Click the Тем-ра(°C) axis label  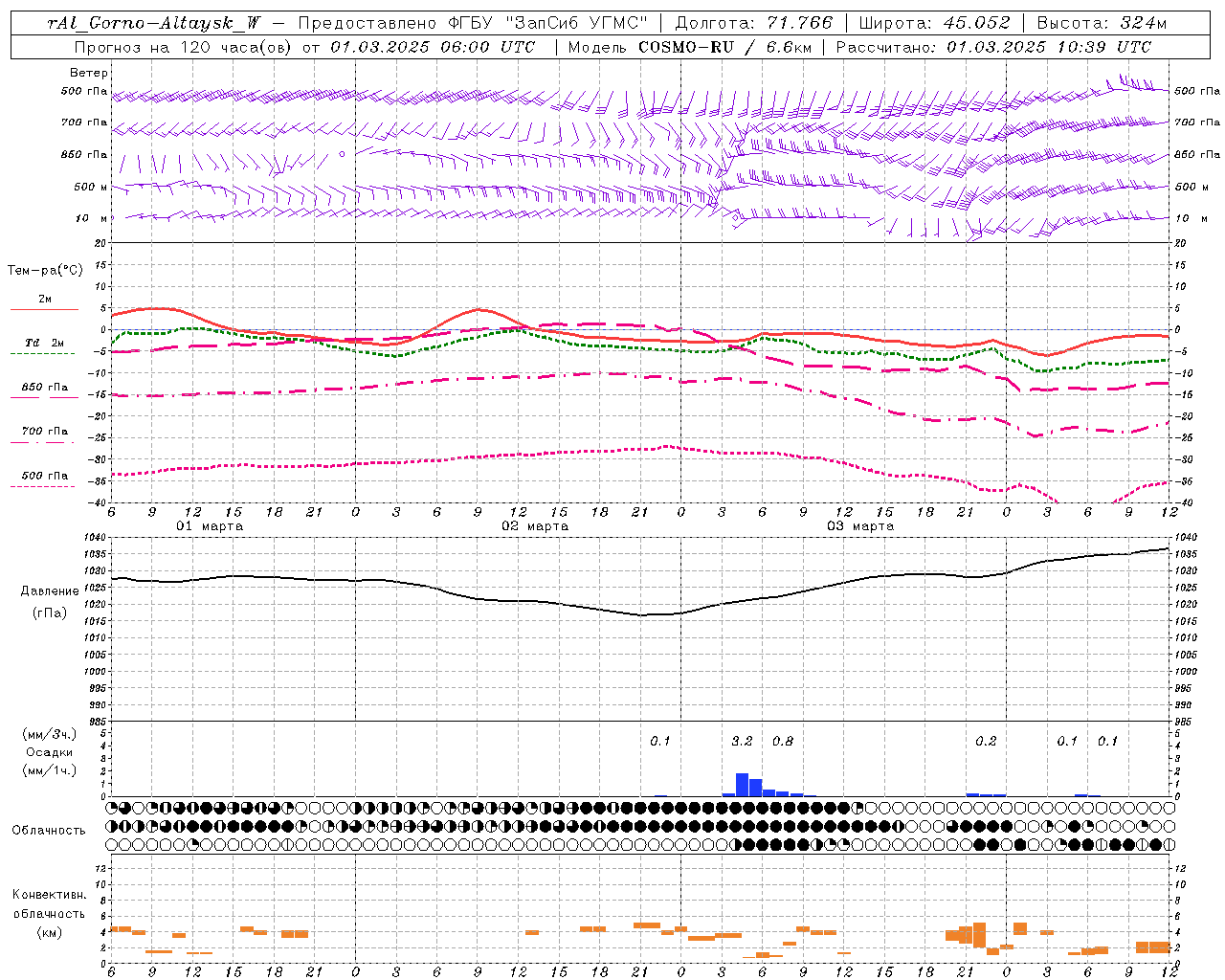(x=45, y=271)
